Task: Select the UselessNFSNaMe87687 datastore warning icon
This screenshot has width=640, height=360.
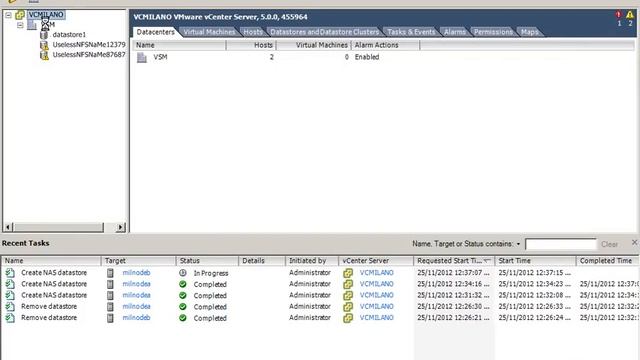Action: click(x=44, y=55)
